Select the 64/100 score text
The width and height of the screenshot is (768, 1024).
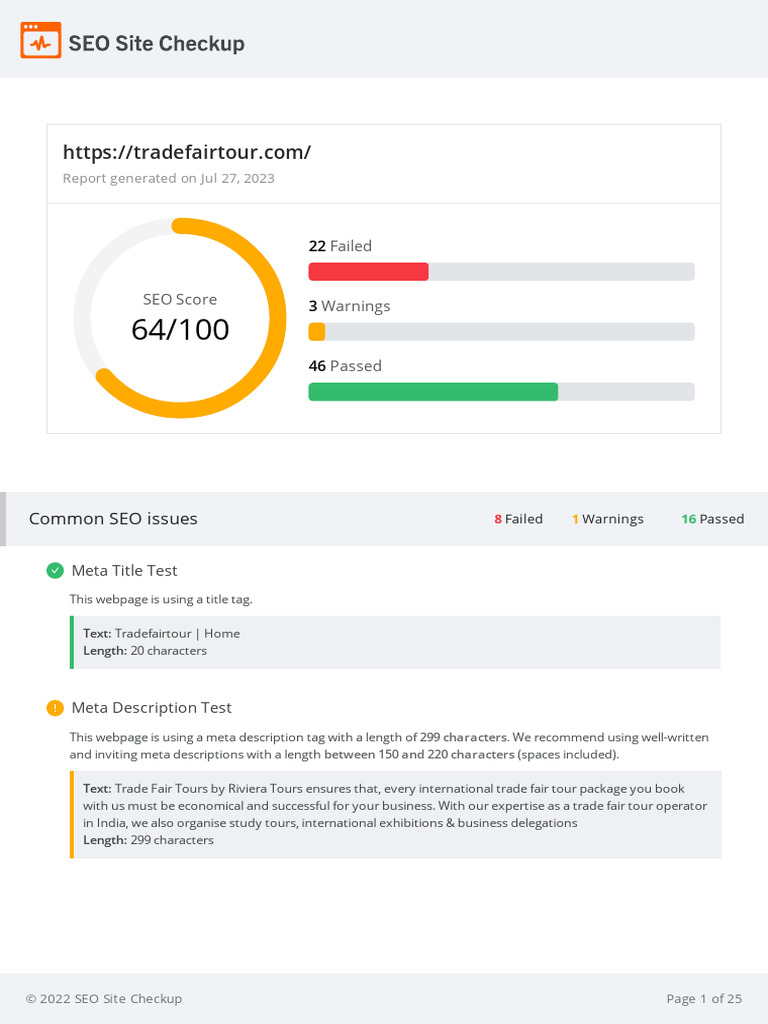coord(180,329)
